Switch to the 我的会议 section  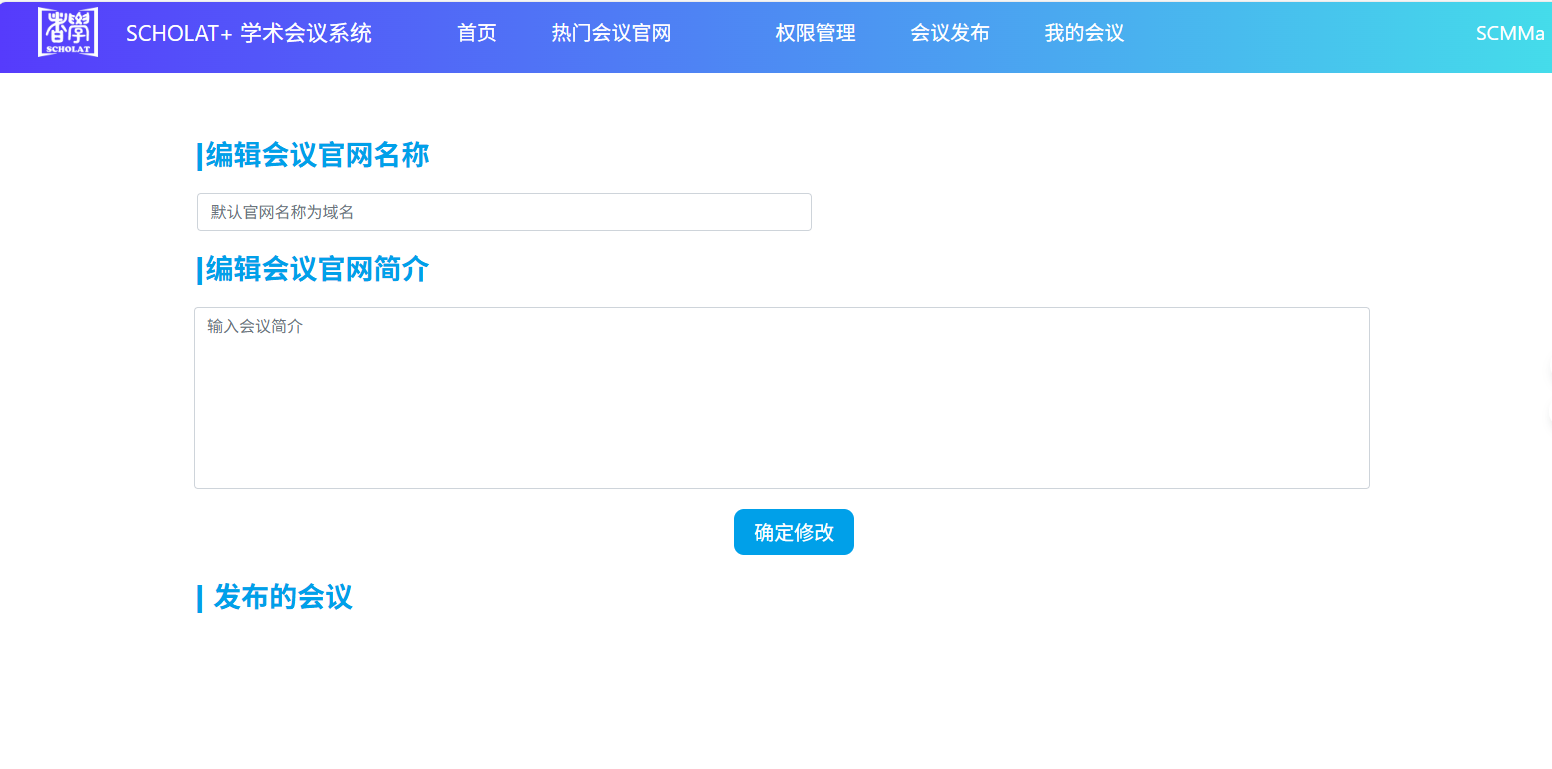(1084, 33)
